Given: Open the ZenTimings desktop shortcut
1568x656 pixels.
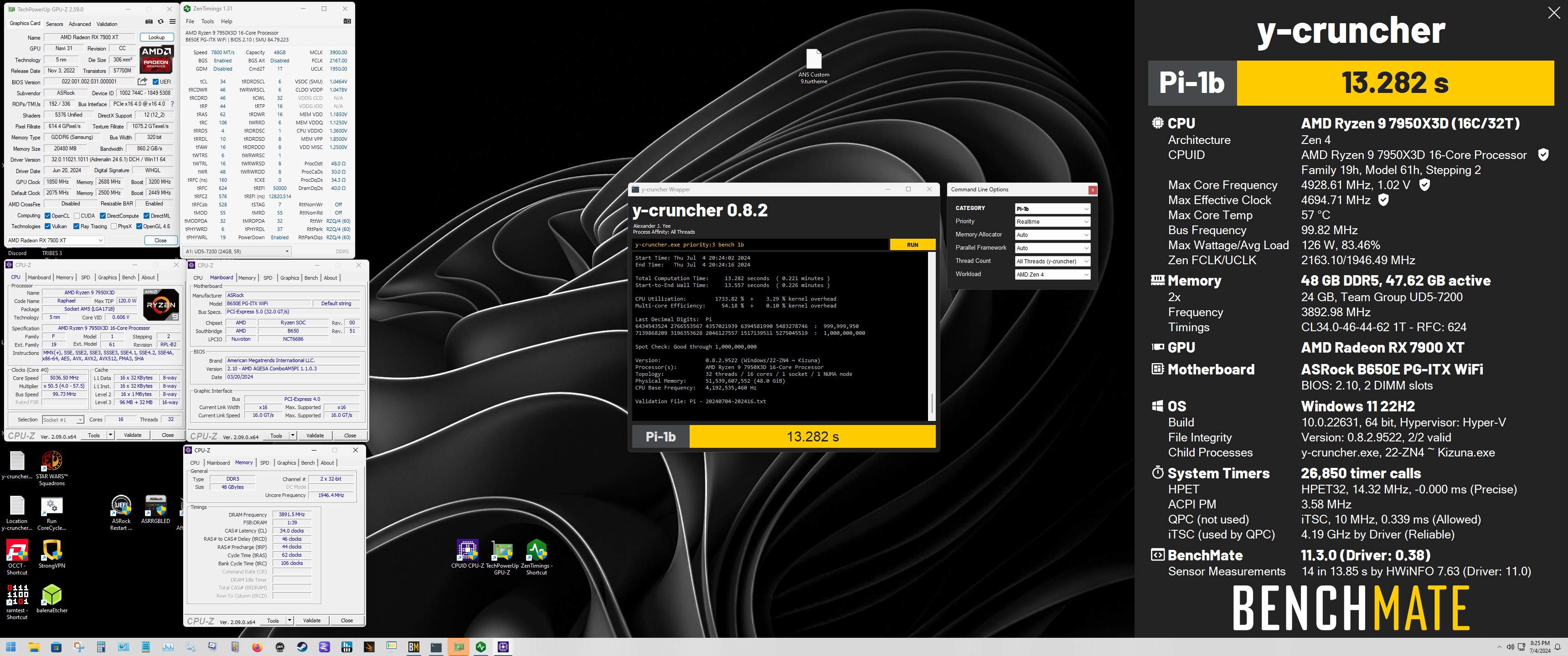Looking at the screenshot, I should click(x=537, y=558).
